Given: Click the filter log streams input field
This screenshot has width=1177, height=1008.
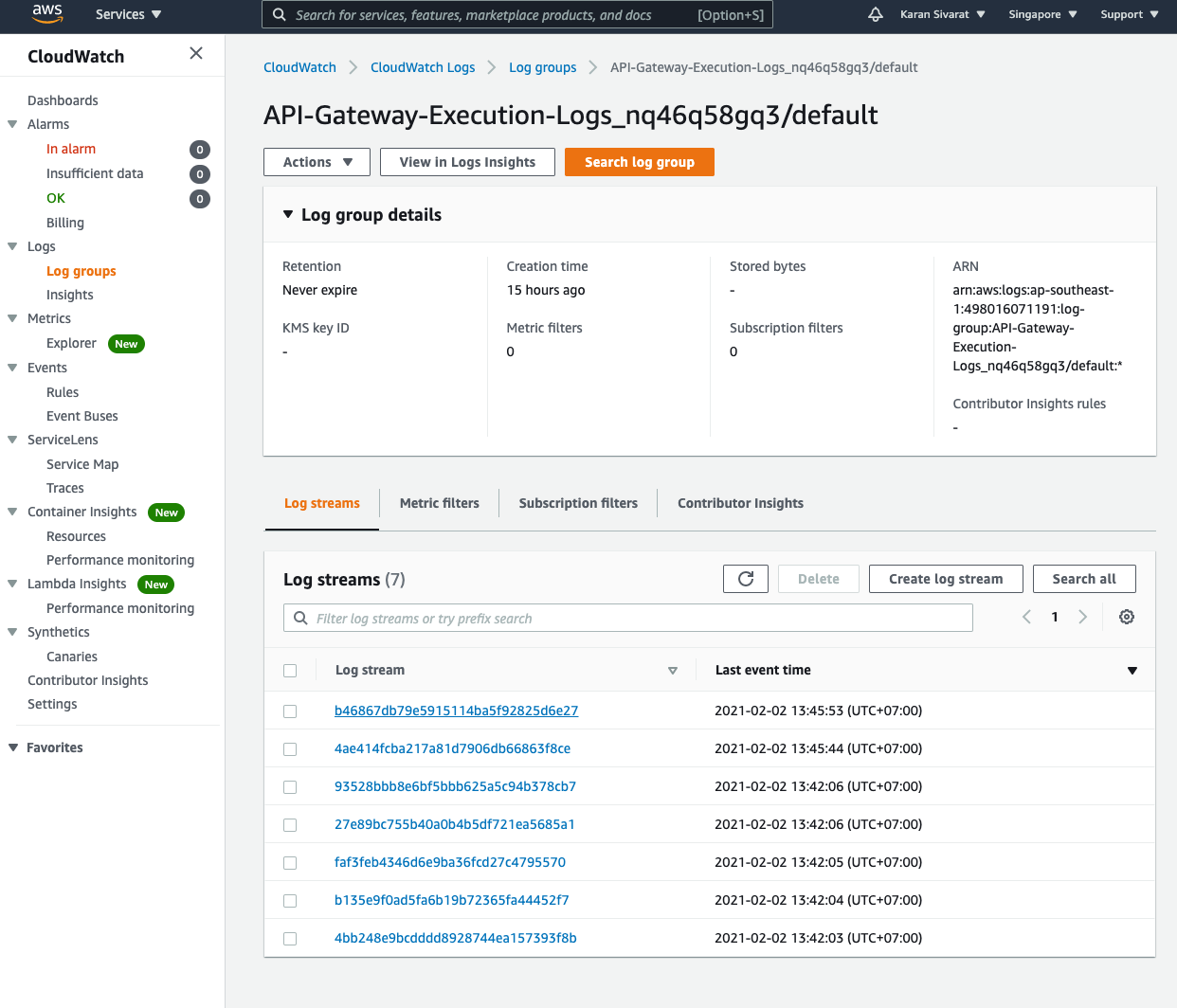Looking at the screenshot, I should tap(627, 617).
